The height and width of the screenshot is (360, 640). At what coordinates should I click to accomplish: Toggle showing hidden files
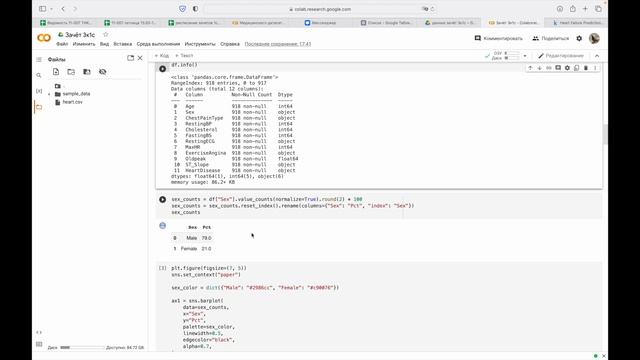point(102,72)
